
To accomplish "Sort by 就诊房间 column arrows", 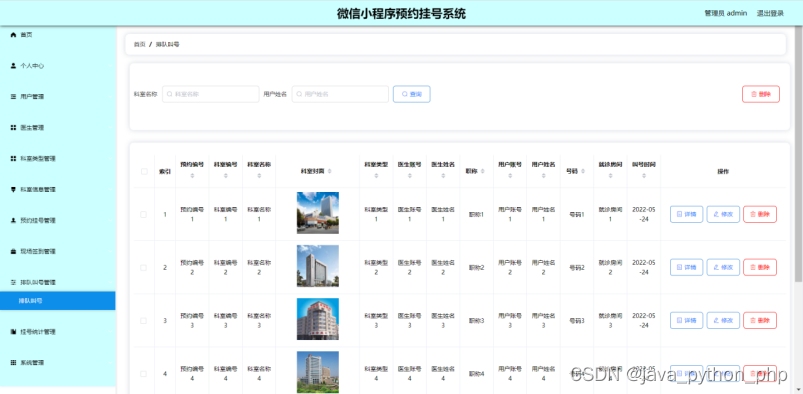I will [610, 176].
